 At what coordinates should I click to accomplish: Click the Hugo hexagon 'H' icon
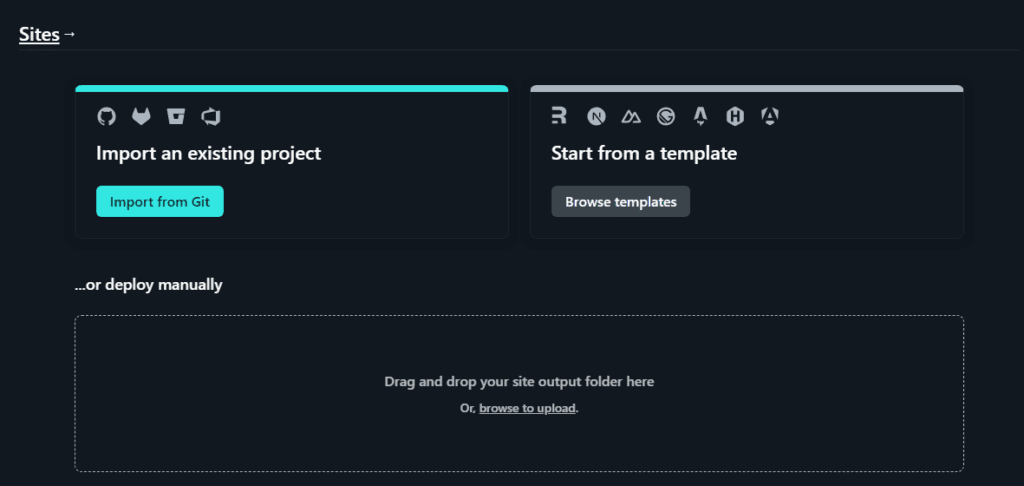735,117
